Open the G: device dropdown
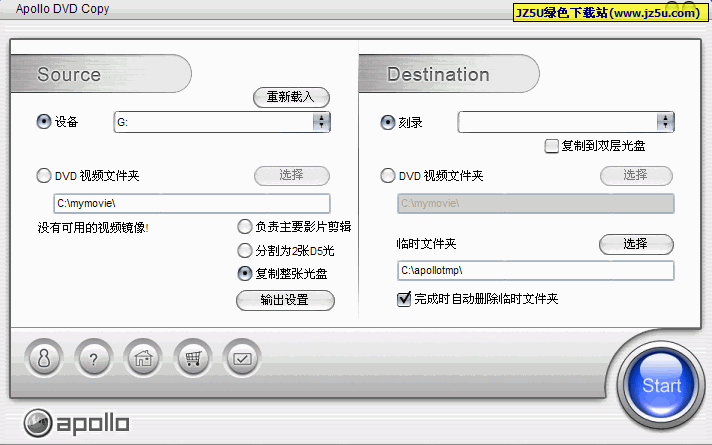The width and height of the screenshot is (712, 445). click(x=321, y=122)
